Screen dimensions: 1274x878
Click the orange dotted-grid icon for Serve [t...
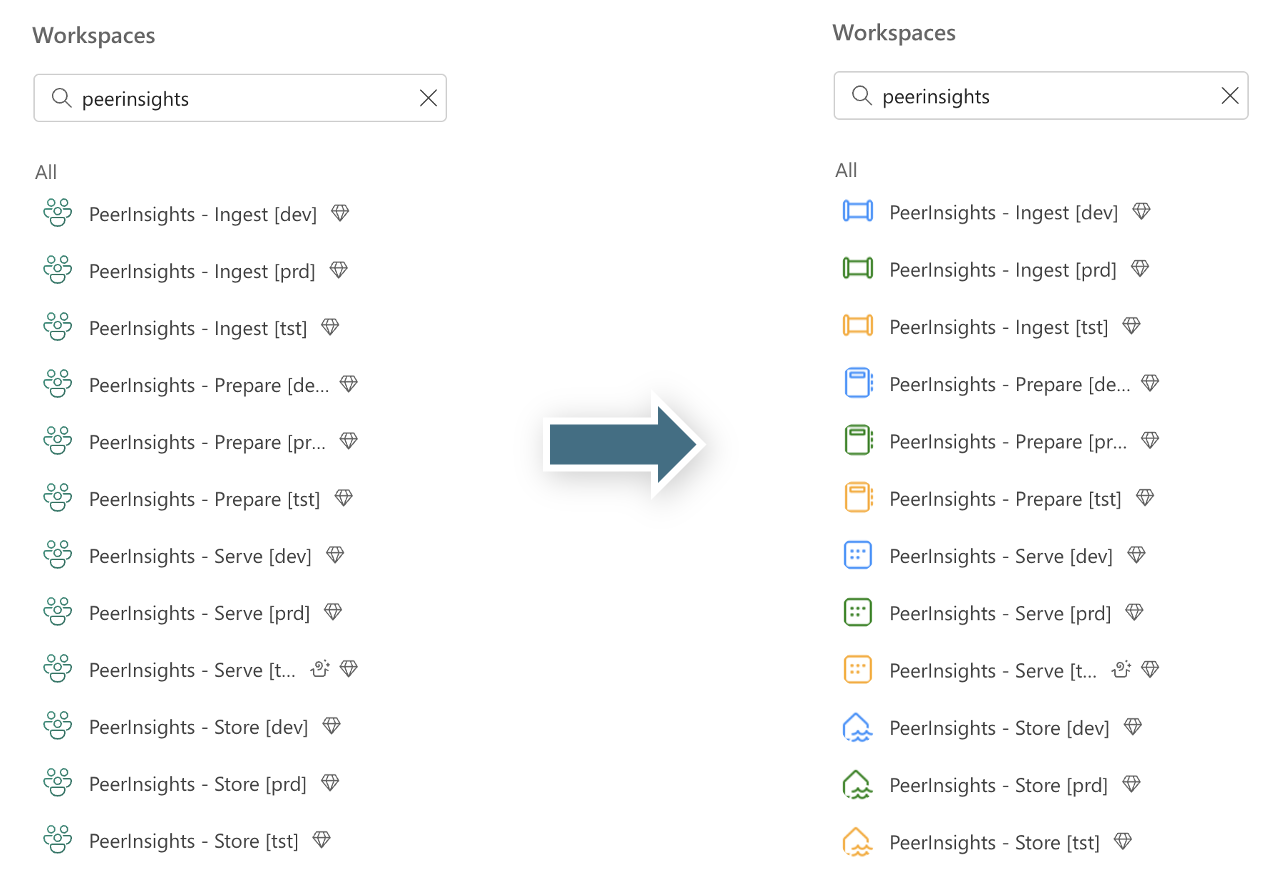pos(858,669)
